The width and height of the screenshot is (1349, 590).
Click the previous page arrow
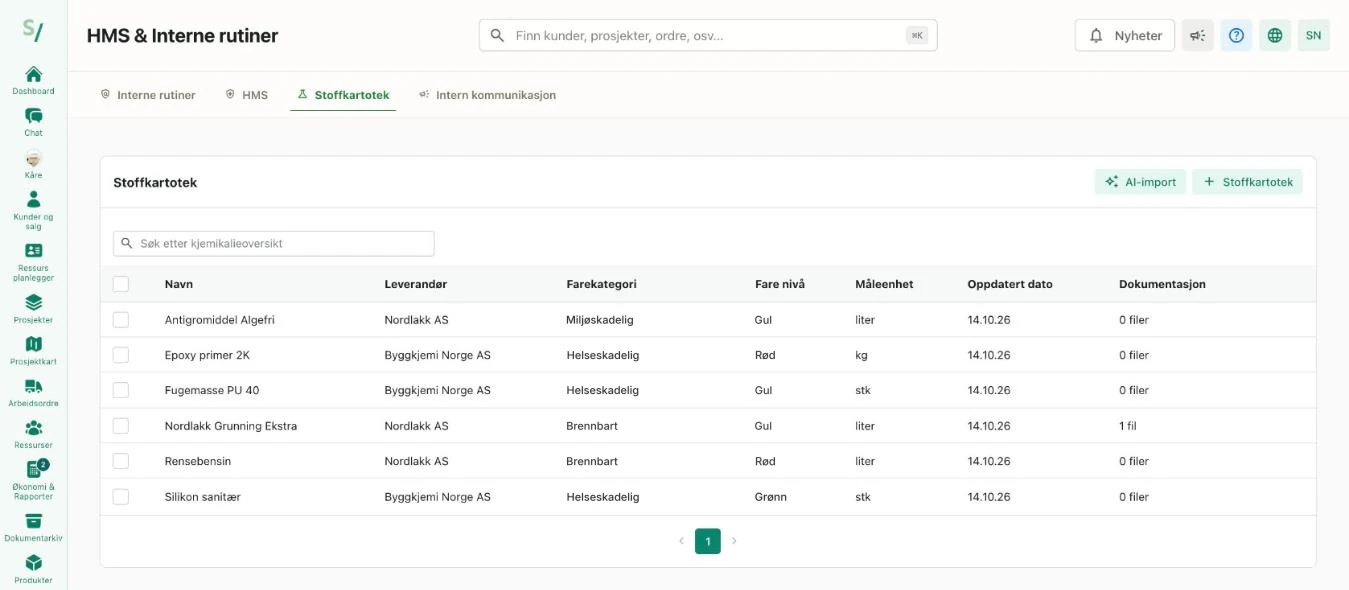click(681, 541)
